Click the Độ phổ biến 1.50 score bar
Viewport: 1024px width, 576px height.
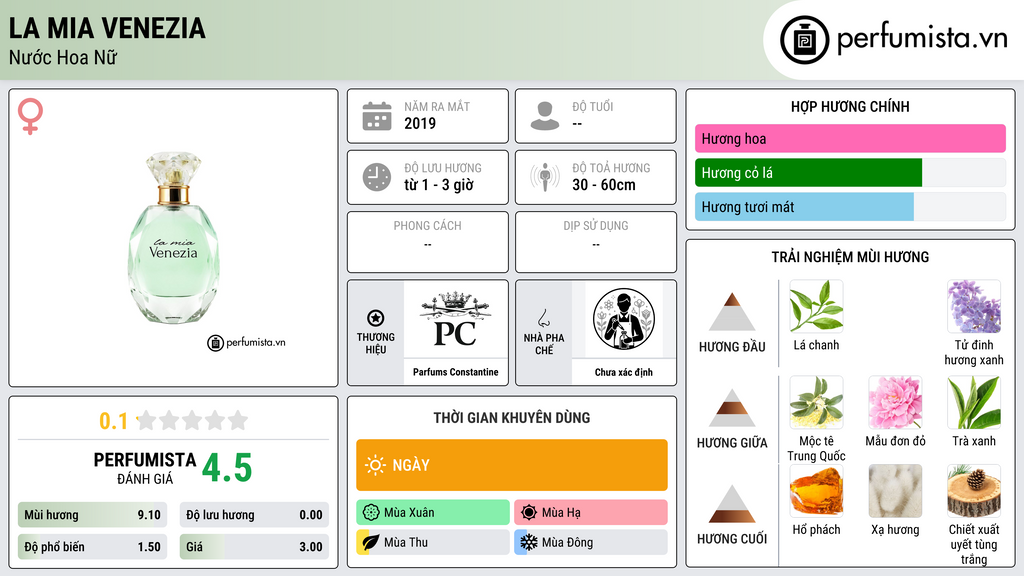pyautogui.click(x=93, y=547)
